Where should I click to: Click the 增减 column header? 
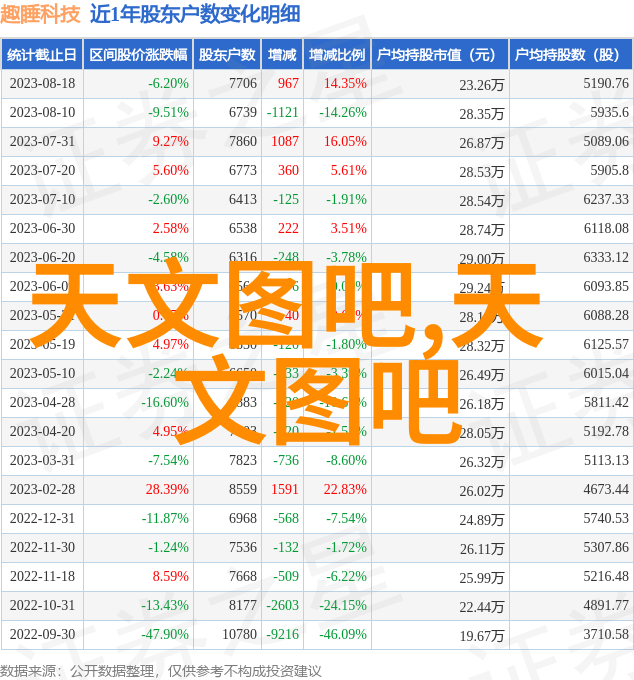282,55
